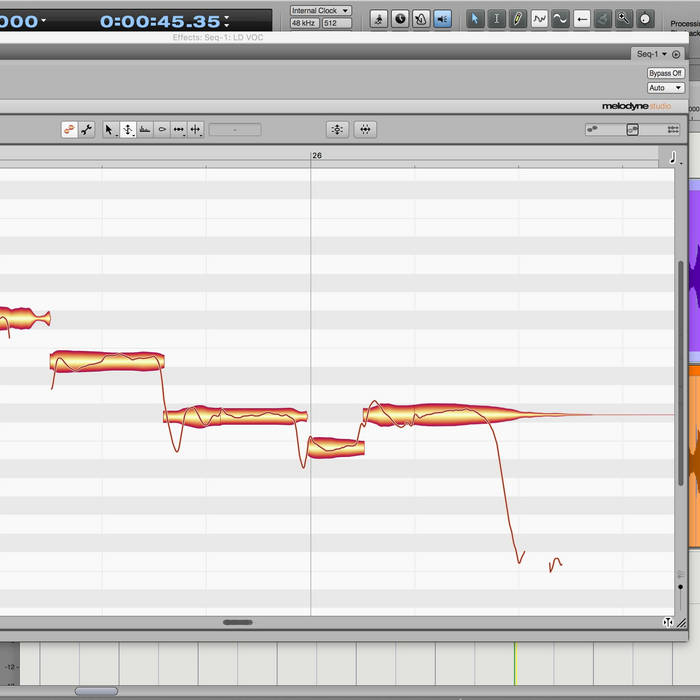
Task: Set view slider to multi-track icon
Action: 673,129
